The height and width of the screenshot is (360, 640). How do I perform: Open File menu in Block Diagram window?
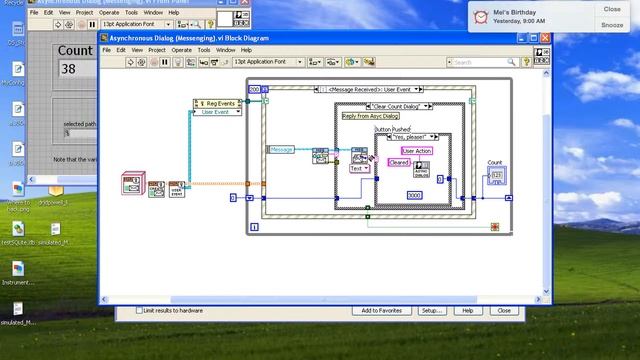tap(107, 50)
